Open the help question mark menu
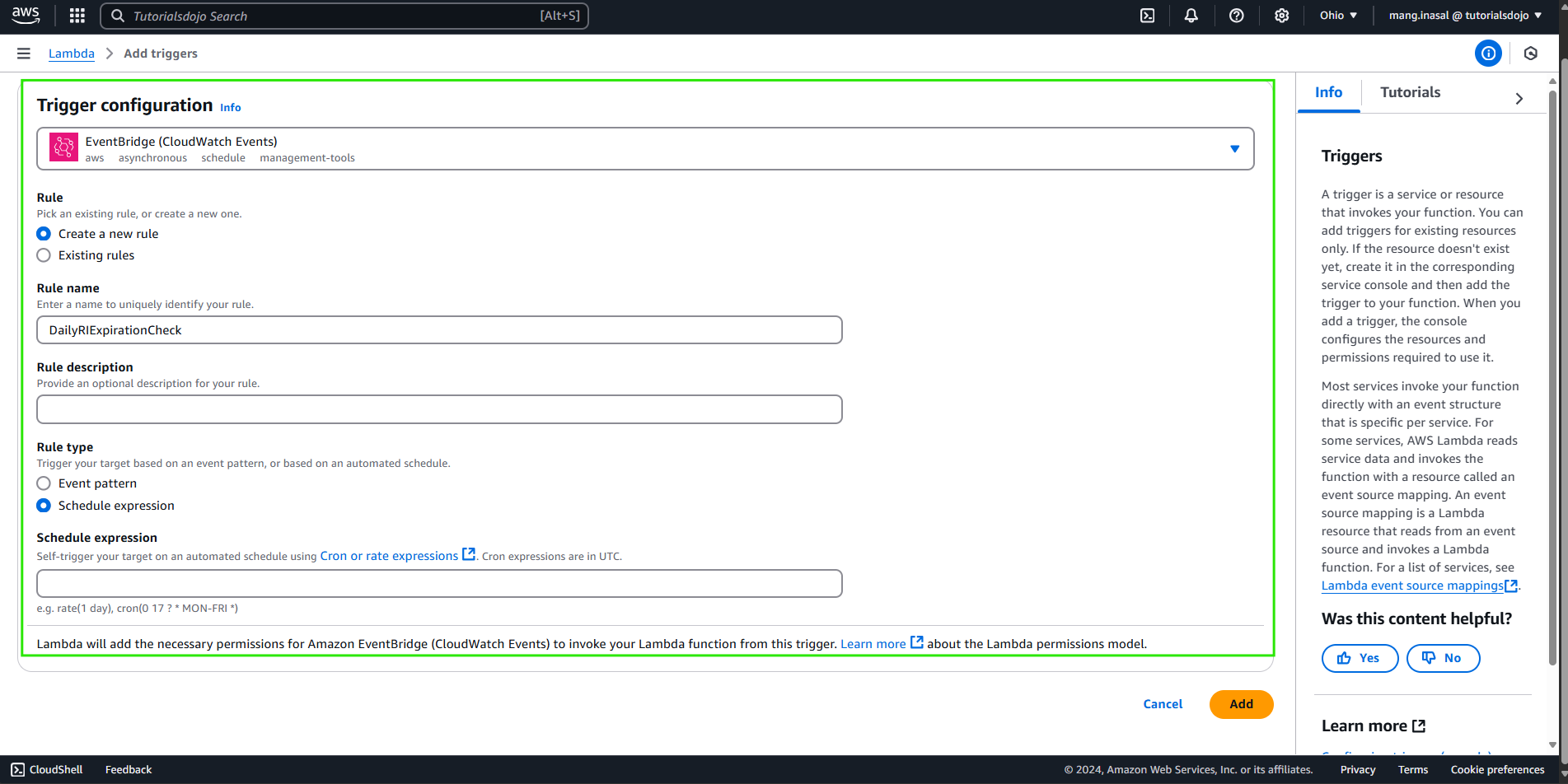The image size is (1568, 784). tap(1237, 16)
